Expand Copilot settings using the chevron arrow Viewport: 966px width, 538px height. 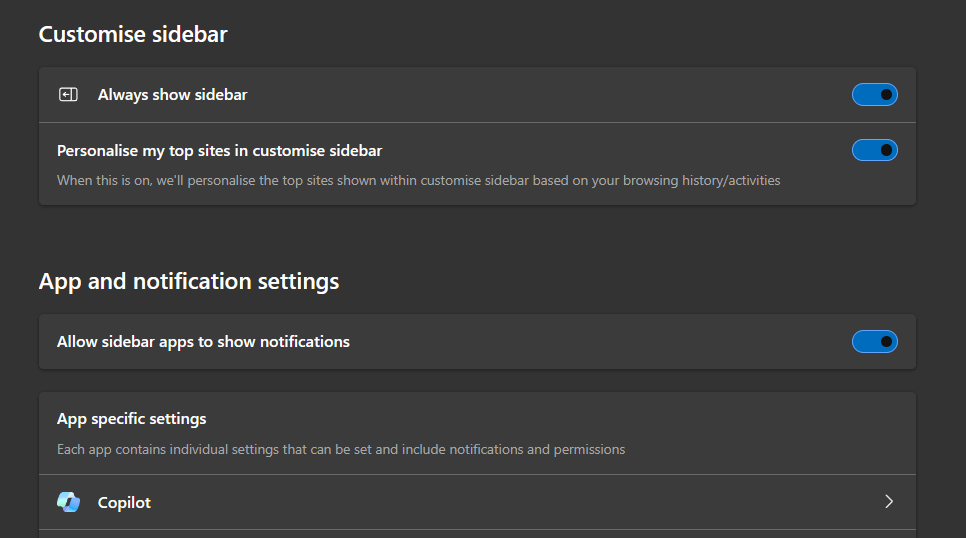(x=889, y=502)
